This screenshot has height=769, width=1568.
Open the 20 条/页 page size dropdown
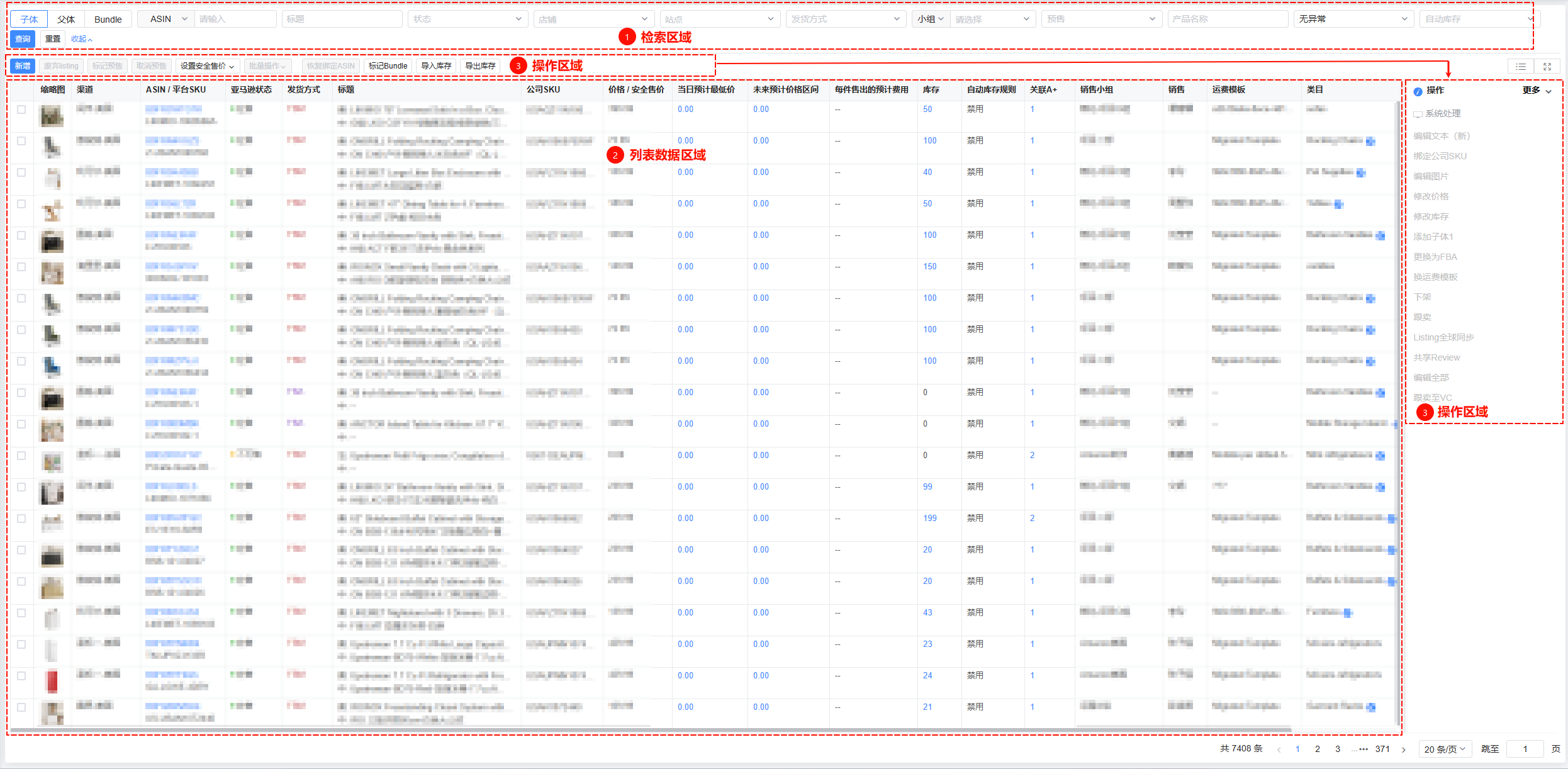click(x=1445, y=749)
